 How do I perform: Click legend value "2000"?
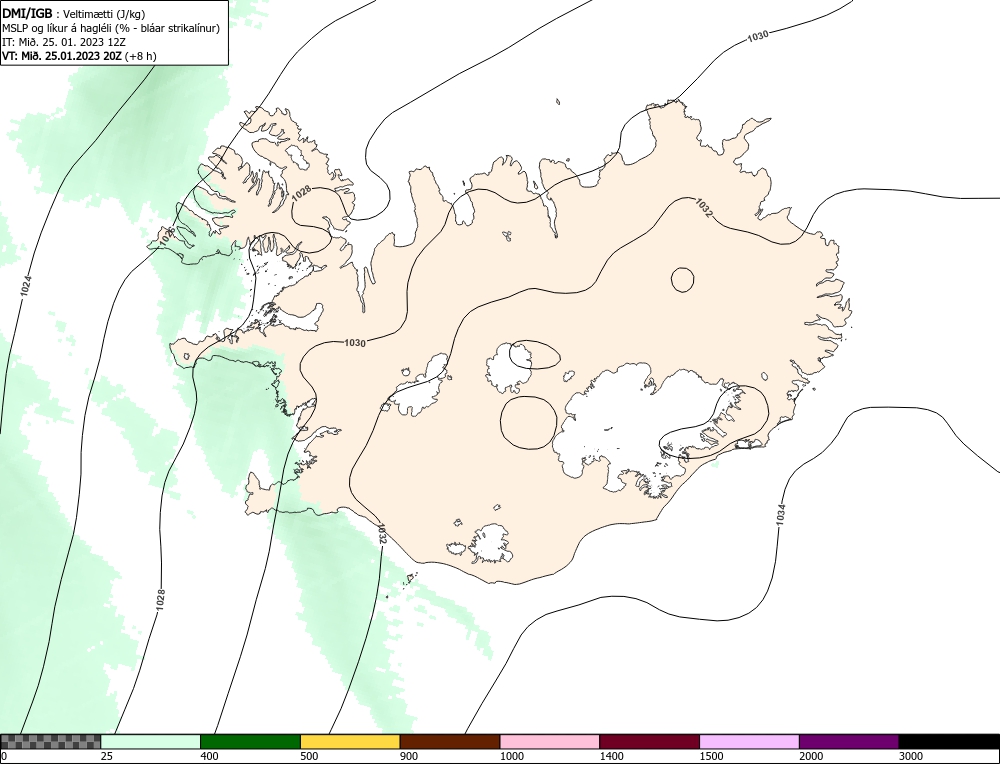[811, 757]
